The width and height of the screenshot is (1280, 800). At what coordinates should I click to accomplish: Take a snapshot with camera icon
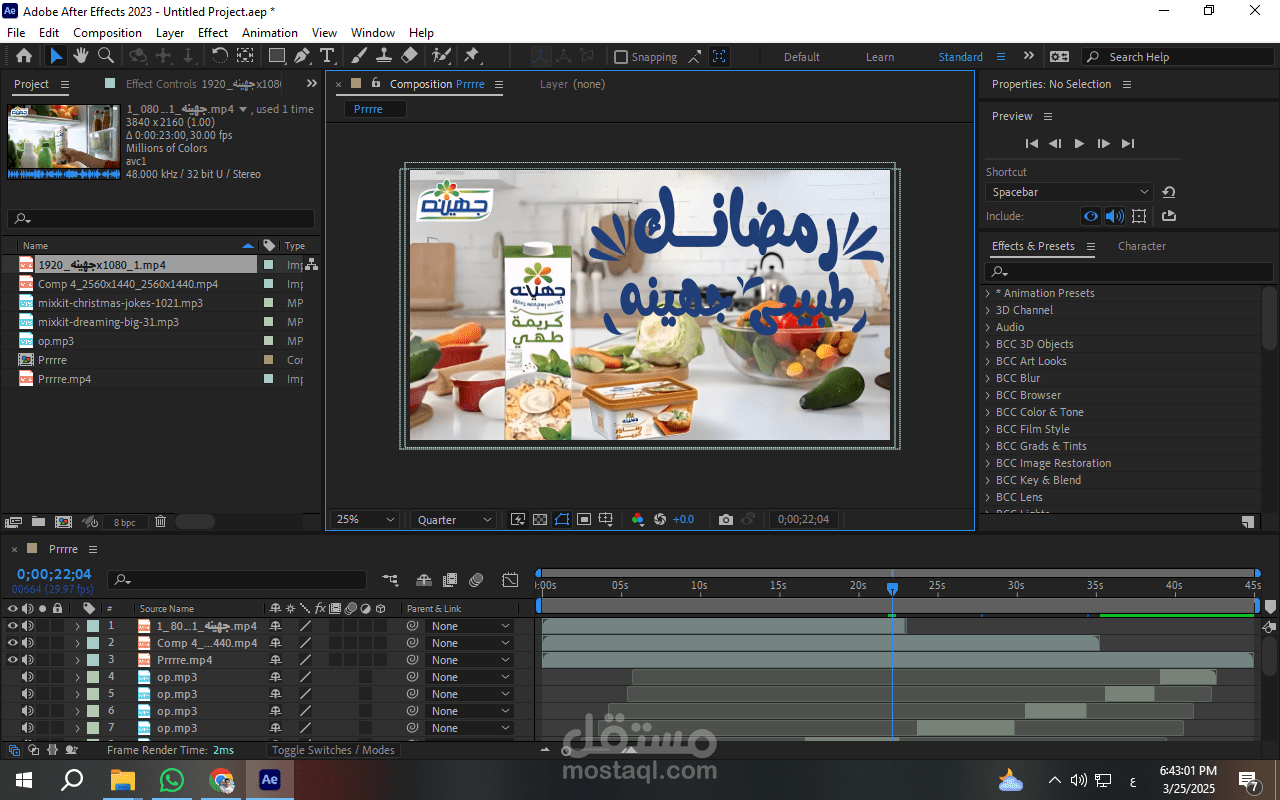pyautogui.click(x=726, y=520)
